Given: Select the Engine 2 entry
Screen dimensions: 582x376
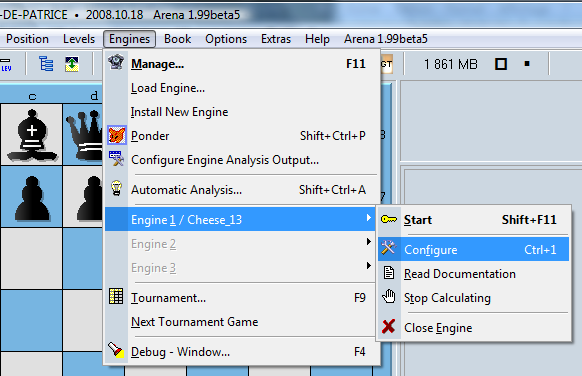Looking at the screenshot, I should tap(240, 244).
